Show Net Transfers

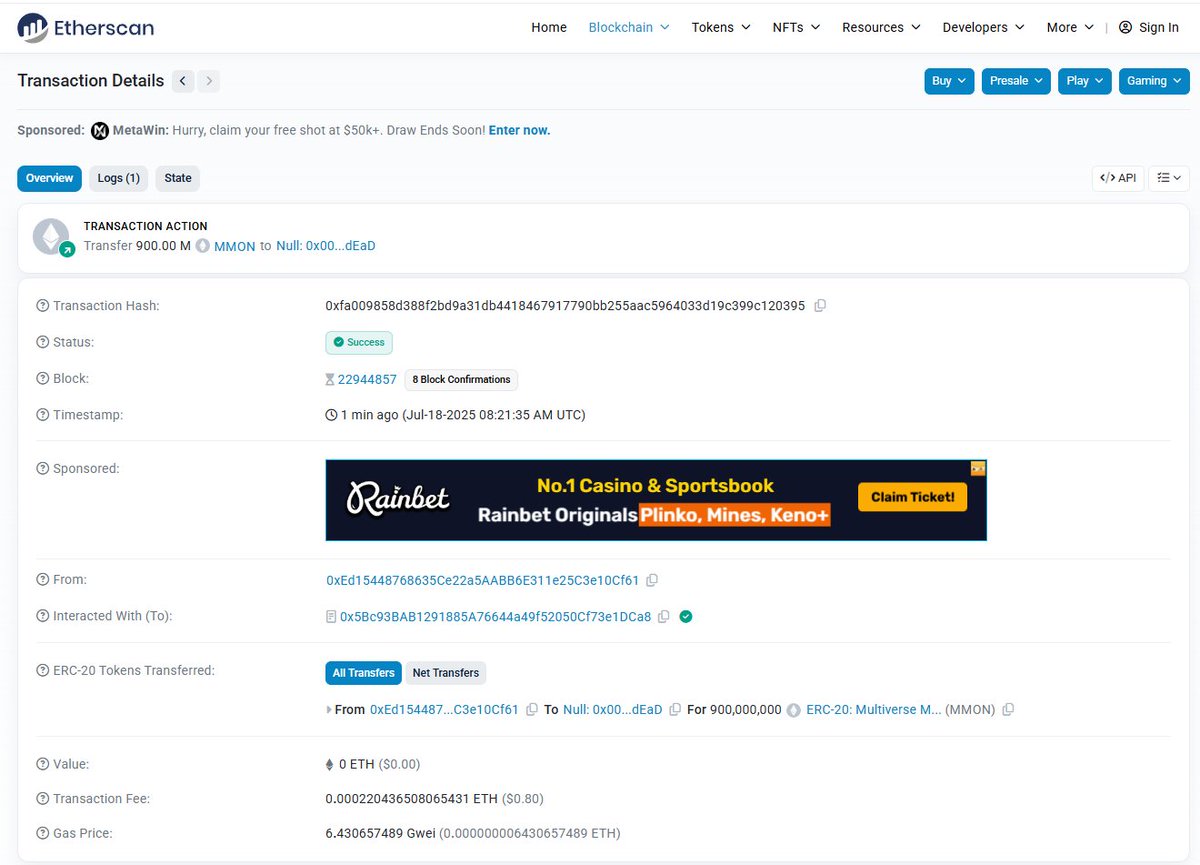coord(446,673)
